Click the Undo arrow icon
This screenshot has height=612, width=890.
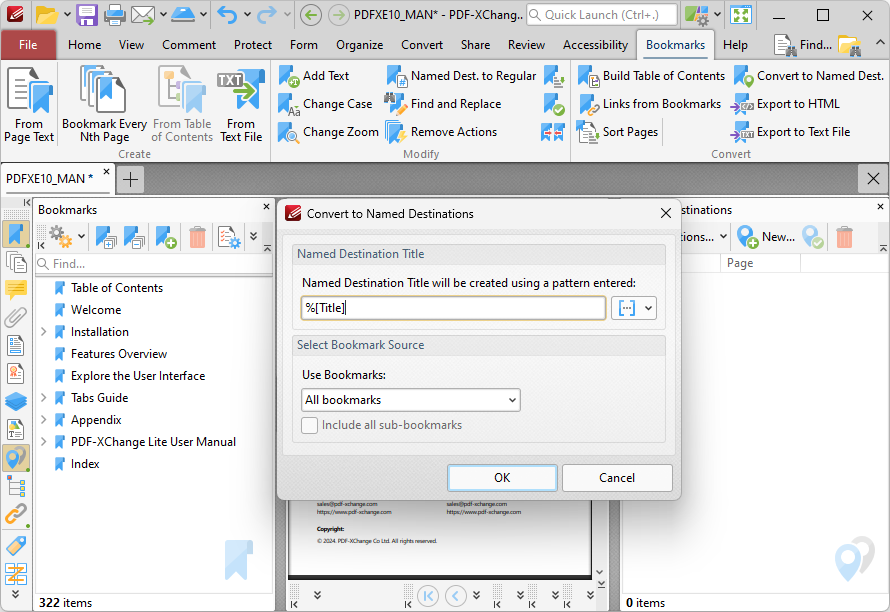[x=228, y=15]
